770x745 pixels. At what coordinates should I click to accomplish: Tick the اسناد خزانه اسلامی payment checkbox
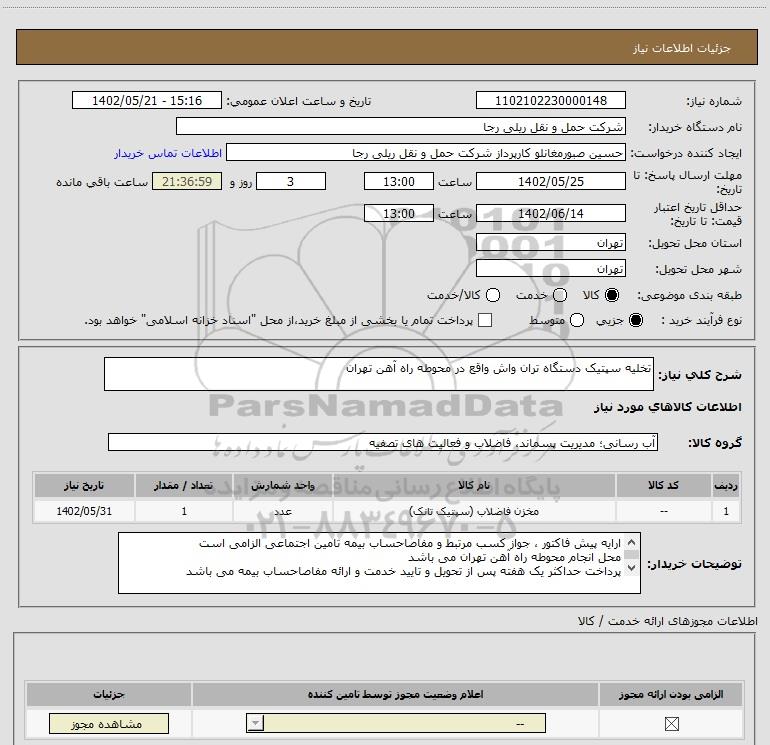pyautogui.click(x=485, y=320)
